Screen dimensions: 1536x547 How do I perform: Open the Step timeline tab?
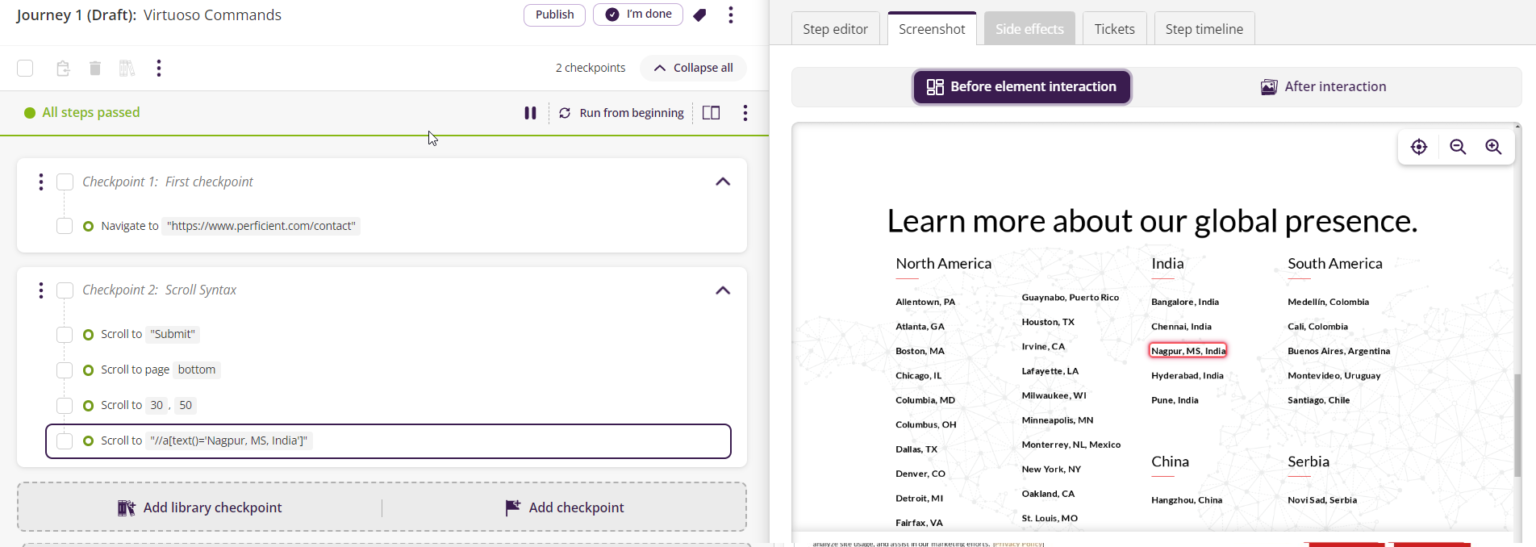(x=1204, y=29)
